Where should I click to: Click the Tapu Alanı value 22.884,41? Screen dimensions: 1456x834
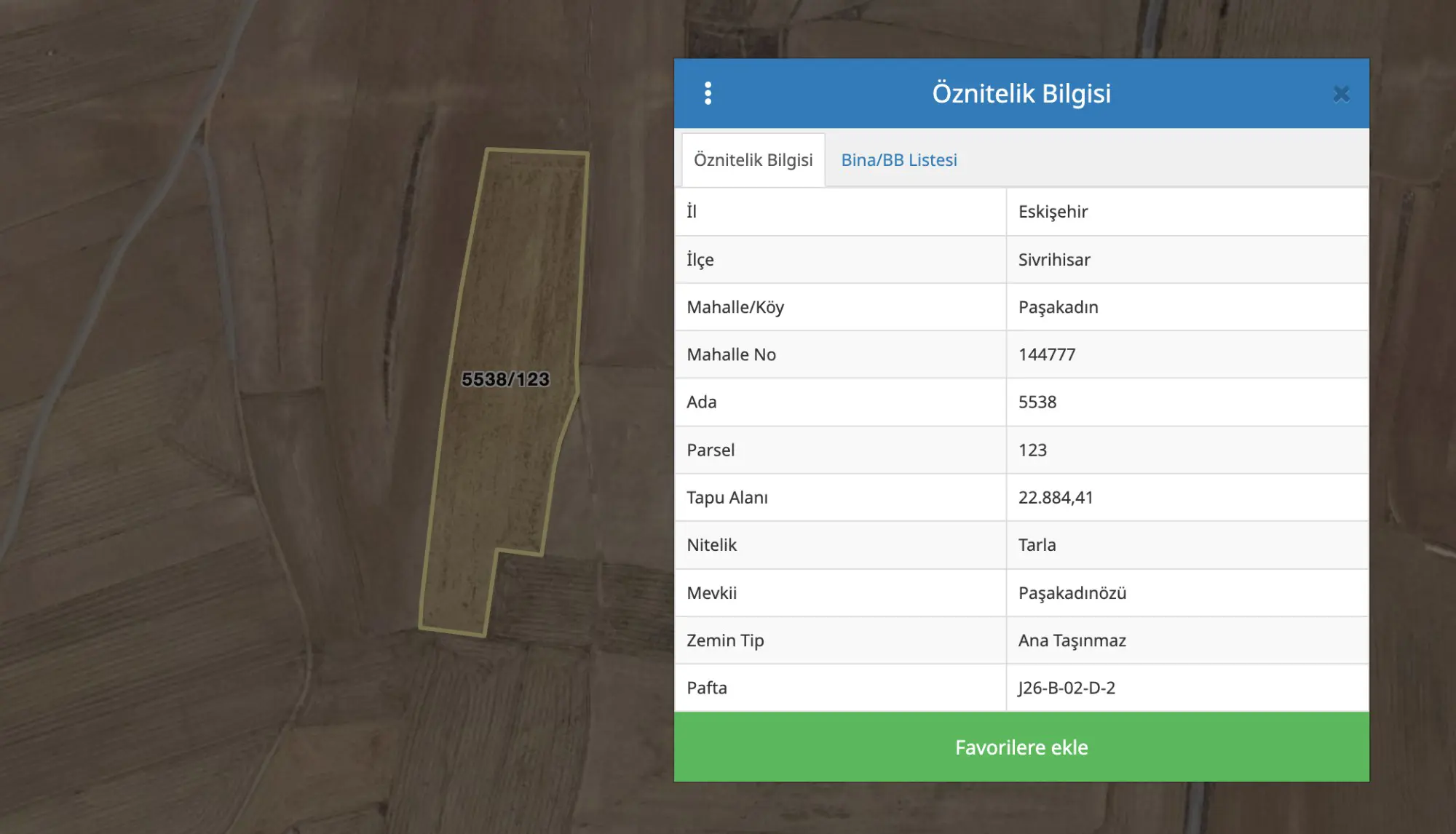point(1056,497)
